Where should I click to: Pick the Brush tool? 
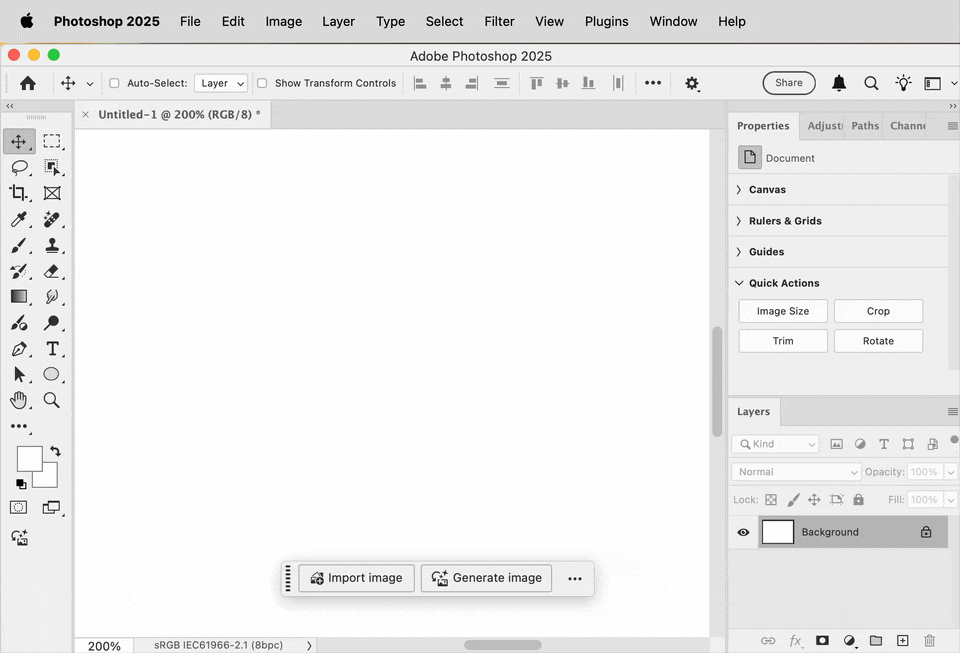[x=18, y=245]
